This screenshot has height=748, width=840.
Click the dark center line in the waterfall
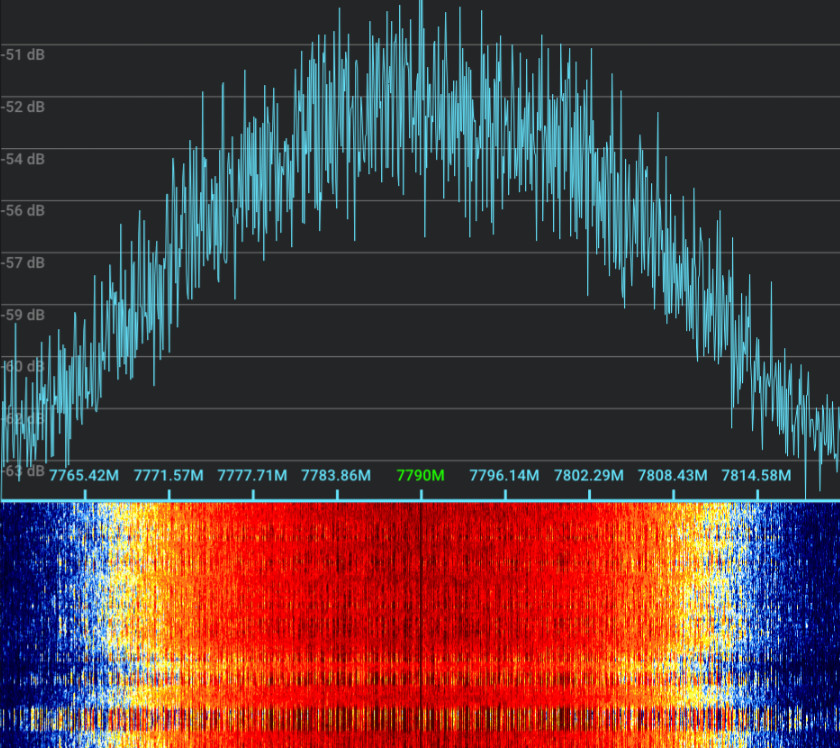click(421, 620)
